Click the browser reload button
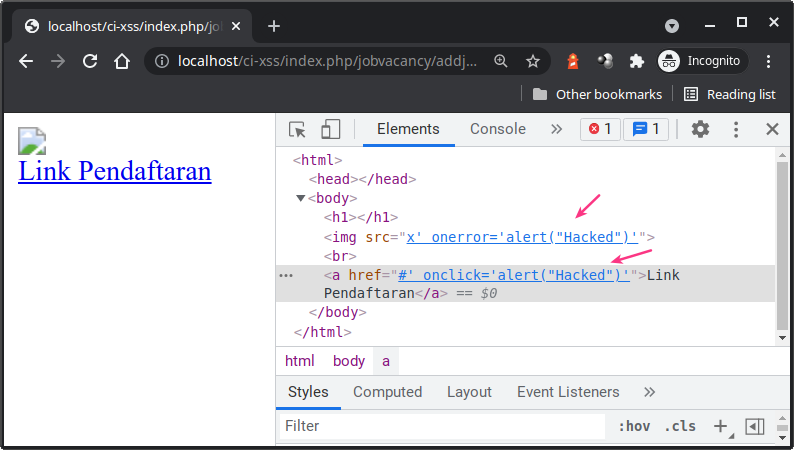 point(90,61)
